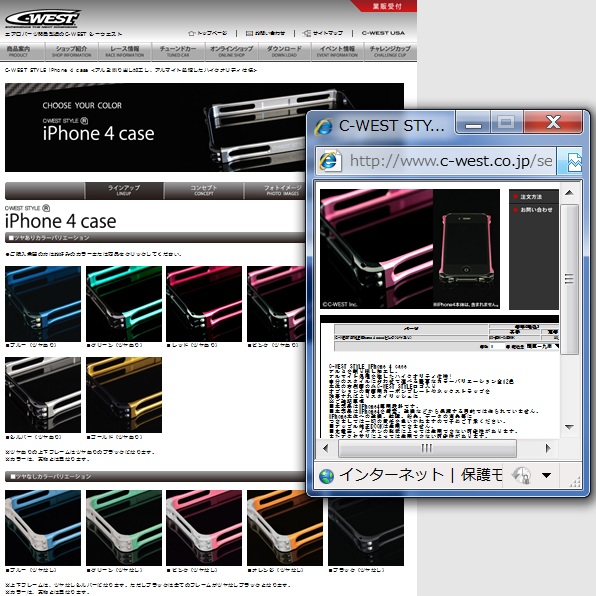
Task: Click the security lock icon in the popup status bar
Action: click(521, 476)
